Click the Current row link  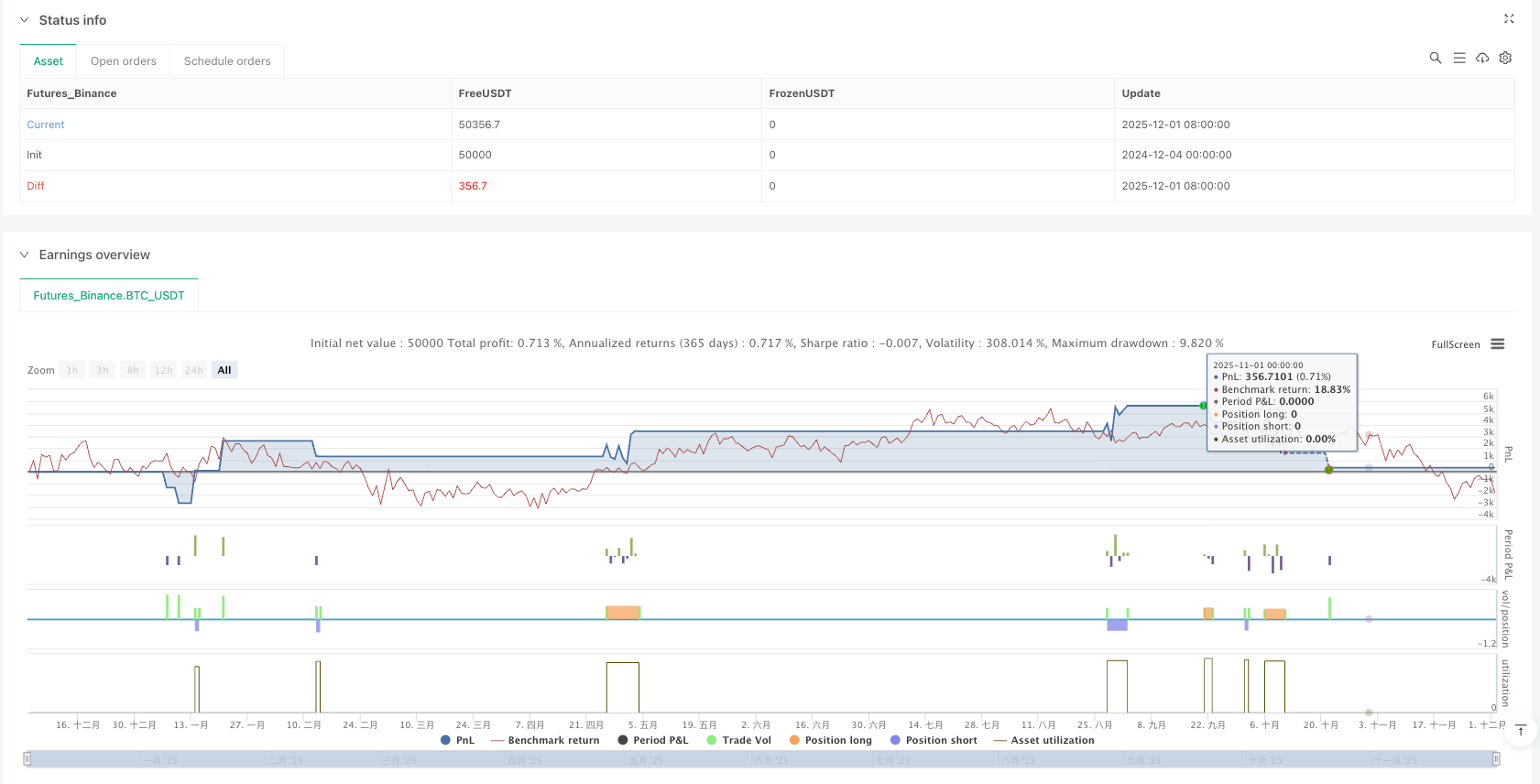[x=46, y=125]
